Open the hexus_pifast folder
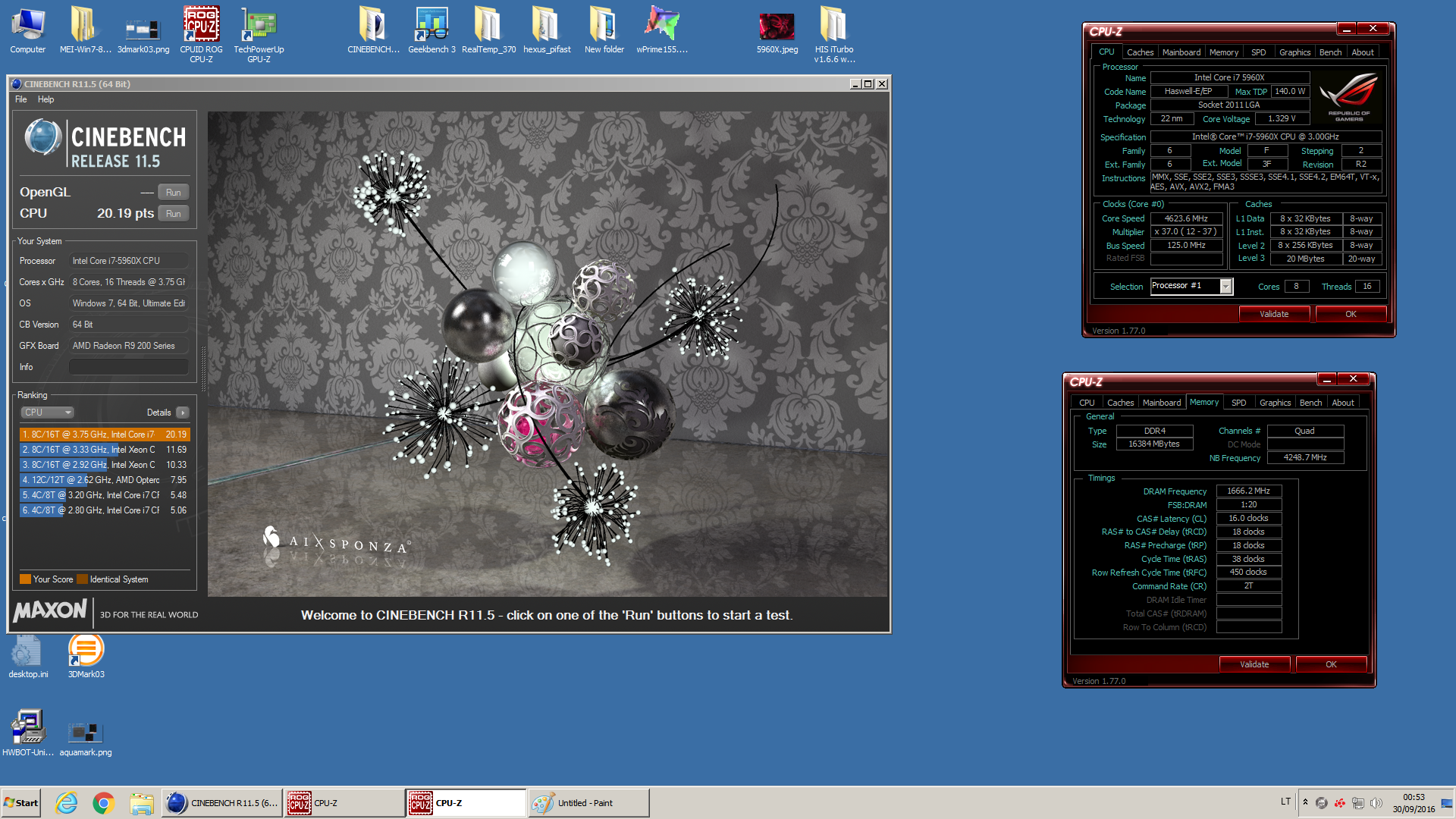The width and height of the screenshot is (1456, 819). tap(547, 30)
